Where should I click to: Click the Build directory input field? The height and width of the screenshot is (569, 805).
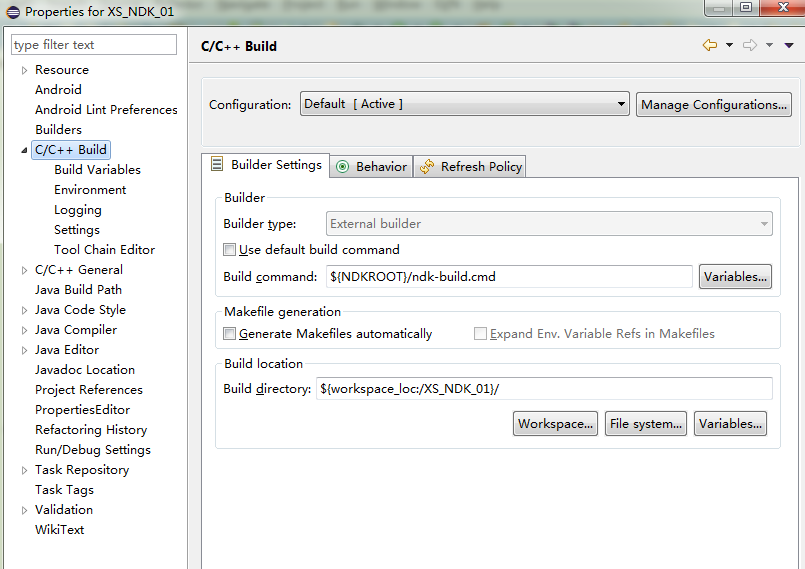point(544,389)
